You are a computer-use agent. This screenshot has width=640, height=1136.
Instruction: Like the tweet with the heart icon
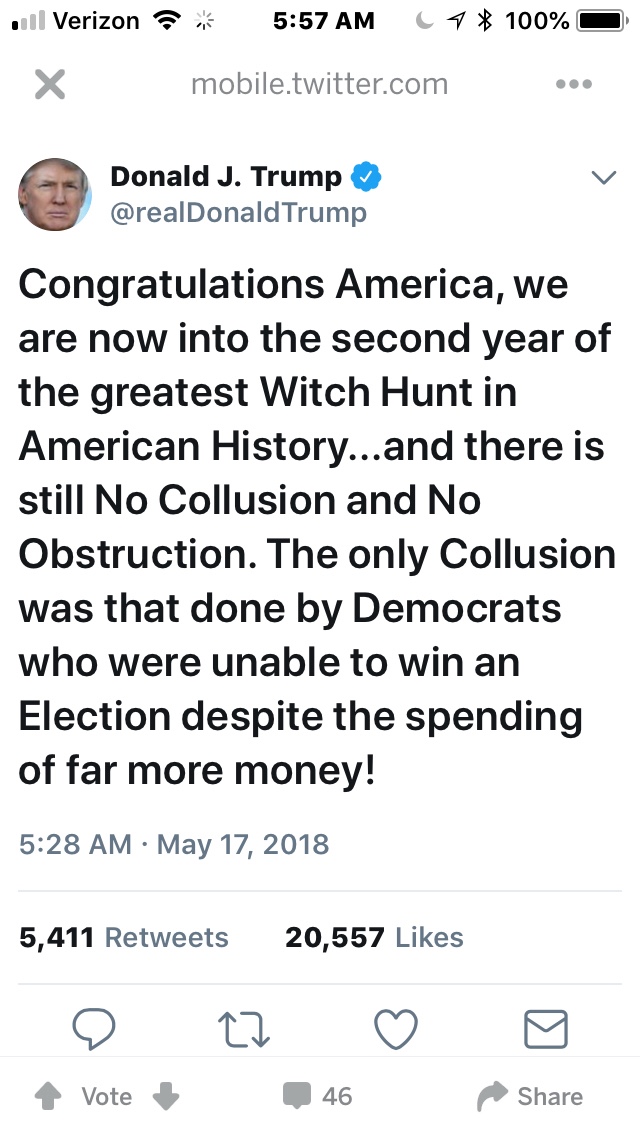point(395,1028)
